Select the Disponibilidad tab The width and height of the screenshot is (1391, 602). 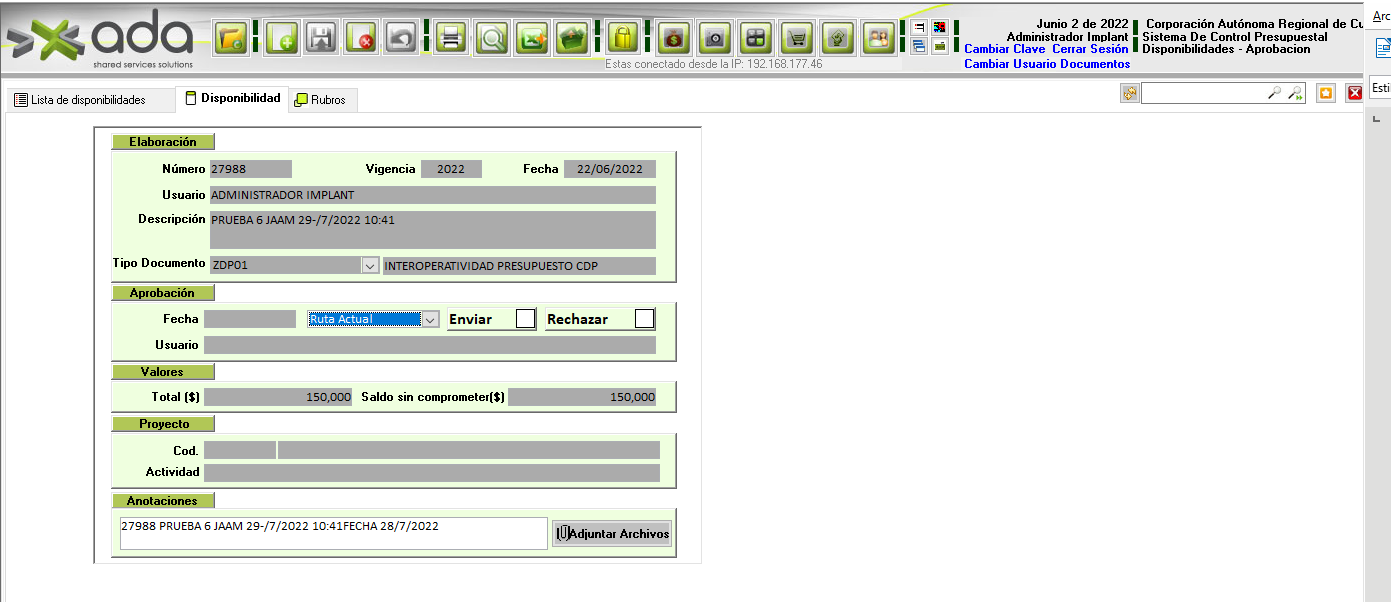(232, 98)
